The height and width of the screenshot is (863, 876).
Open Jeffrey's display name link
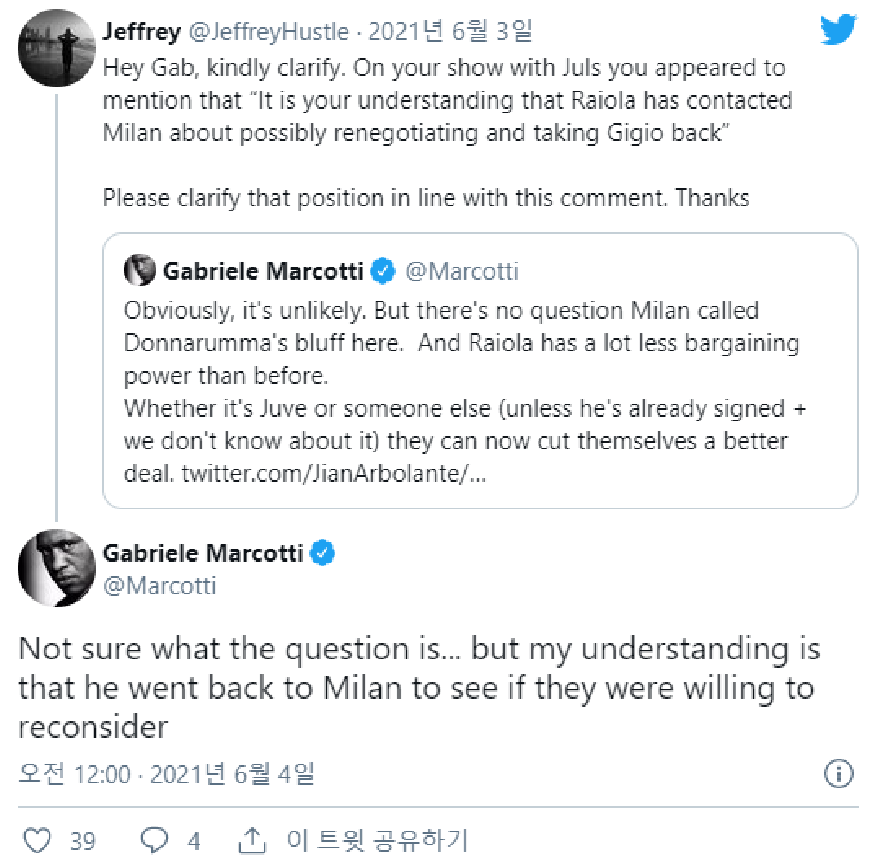click(x=141, y=32)
